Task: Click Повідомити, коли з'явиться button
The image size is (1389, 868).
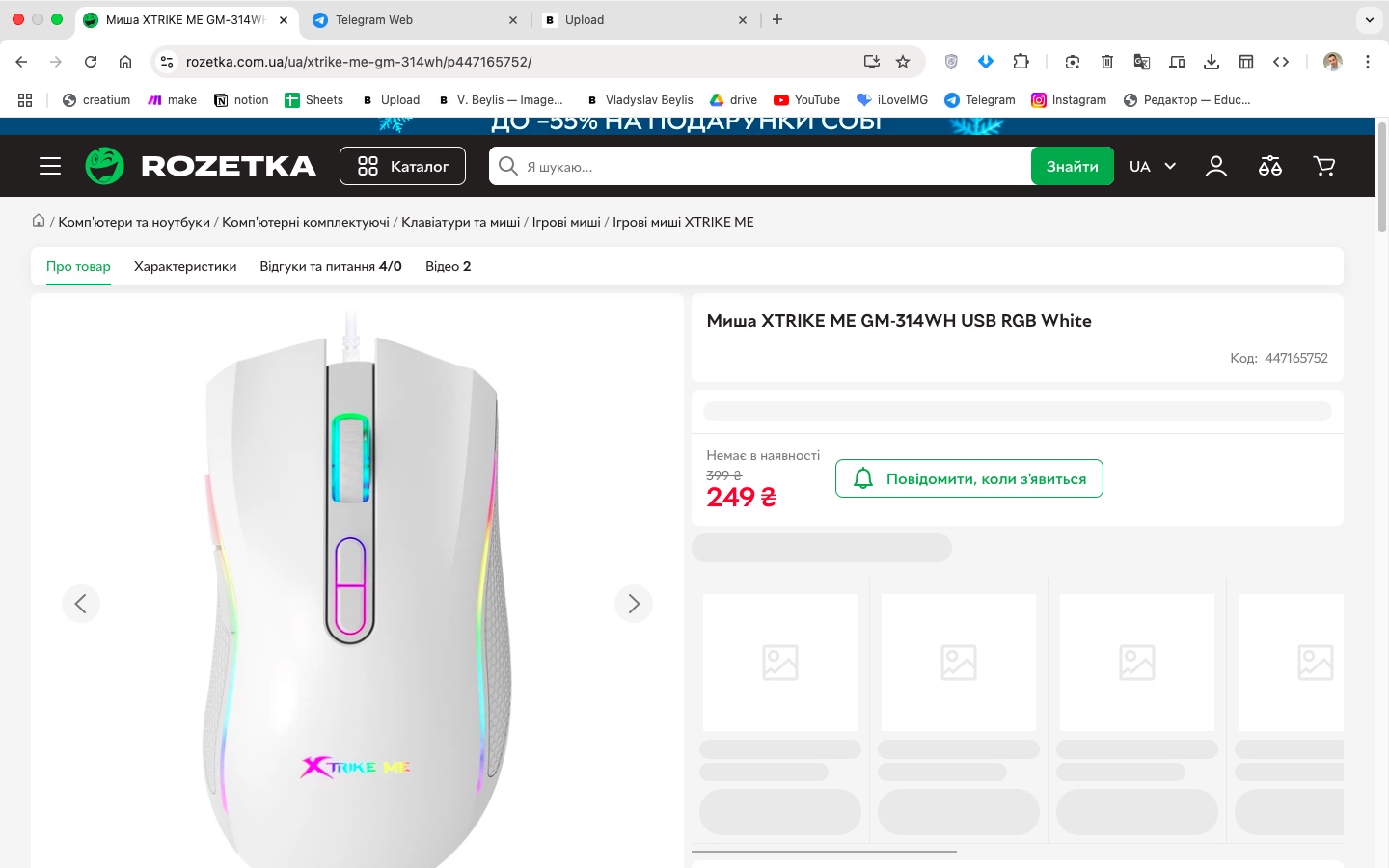Action: (968, 478)
